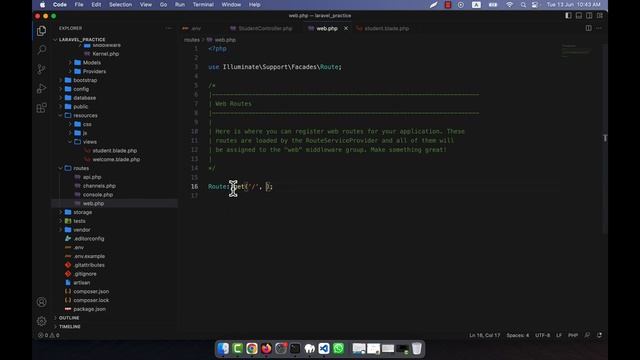640x360 pixels.
Task: Open the Search view in the activity bar
Action: (41, 50)
